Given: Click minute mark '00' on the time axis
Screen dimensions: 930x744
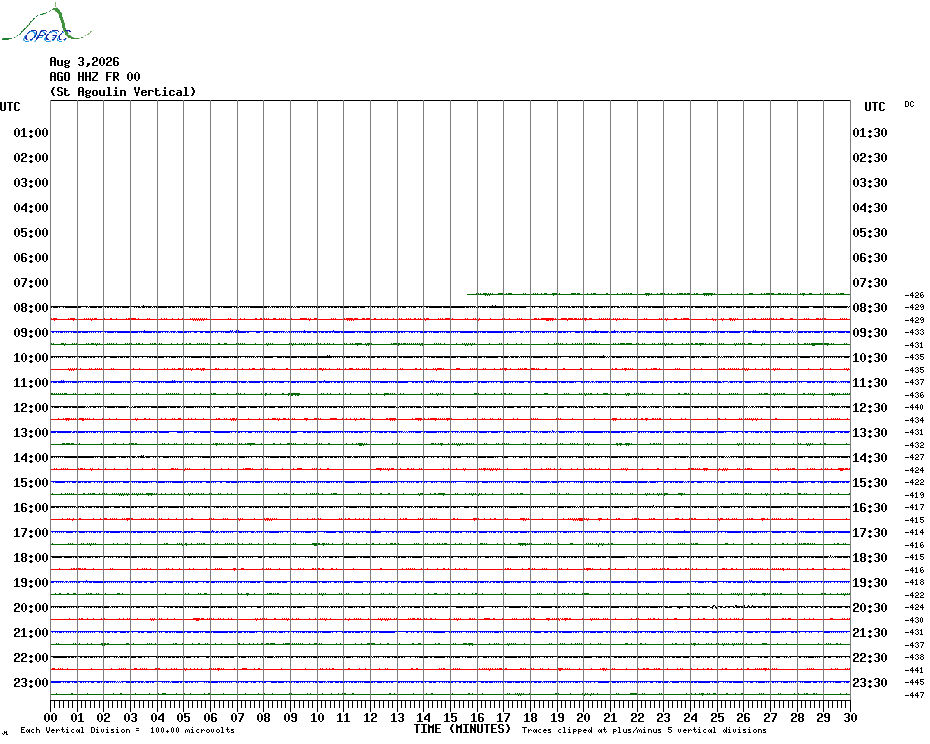Looking at the screenshot, I should point(50,718).
